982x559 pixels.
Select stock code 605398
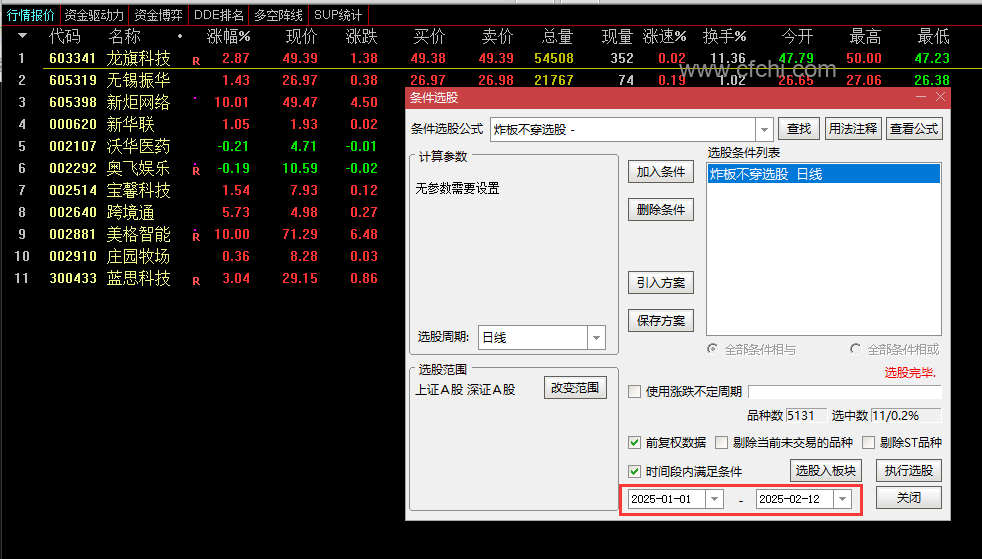(x=73, y=102)
